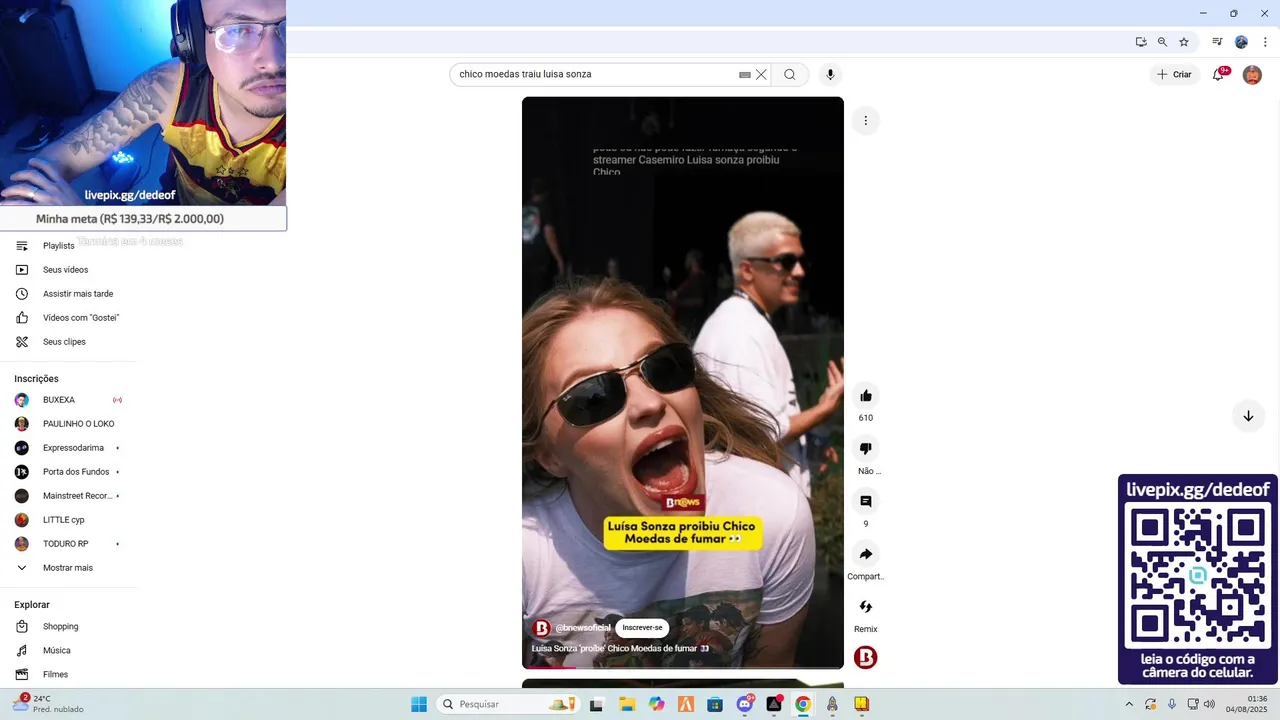The width and height of the screenshot is (1280, 720).
Task: Open comments showing 9 on Short
Action: pyautogui.click(x=866, y=501)
